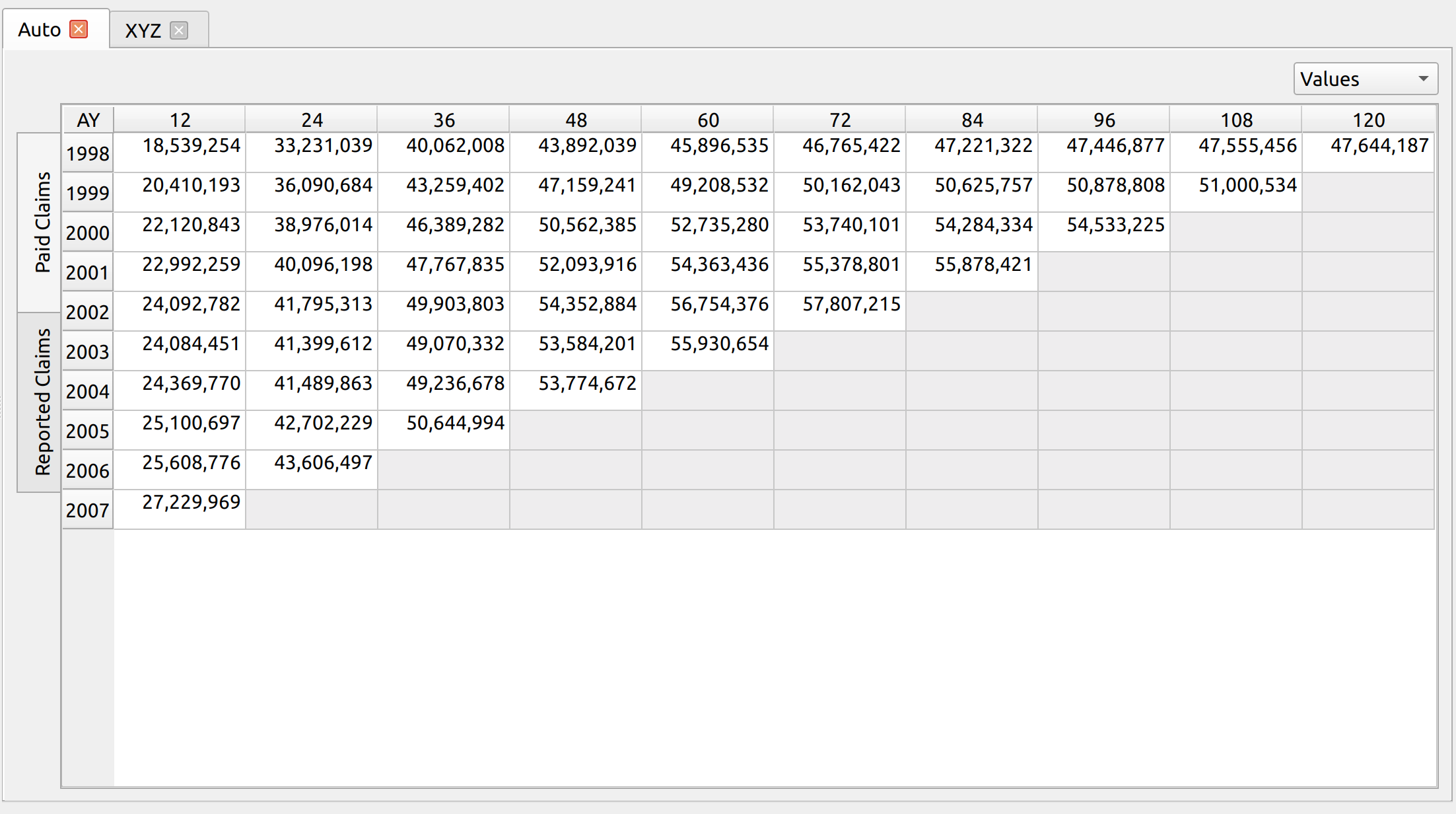Select row header 2005
The width and height of the screenshot is (1456, 814).
88,431
